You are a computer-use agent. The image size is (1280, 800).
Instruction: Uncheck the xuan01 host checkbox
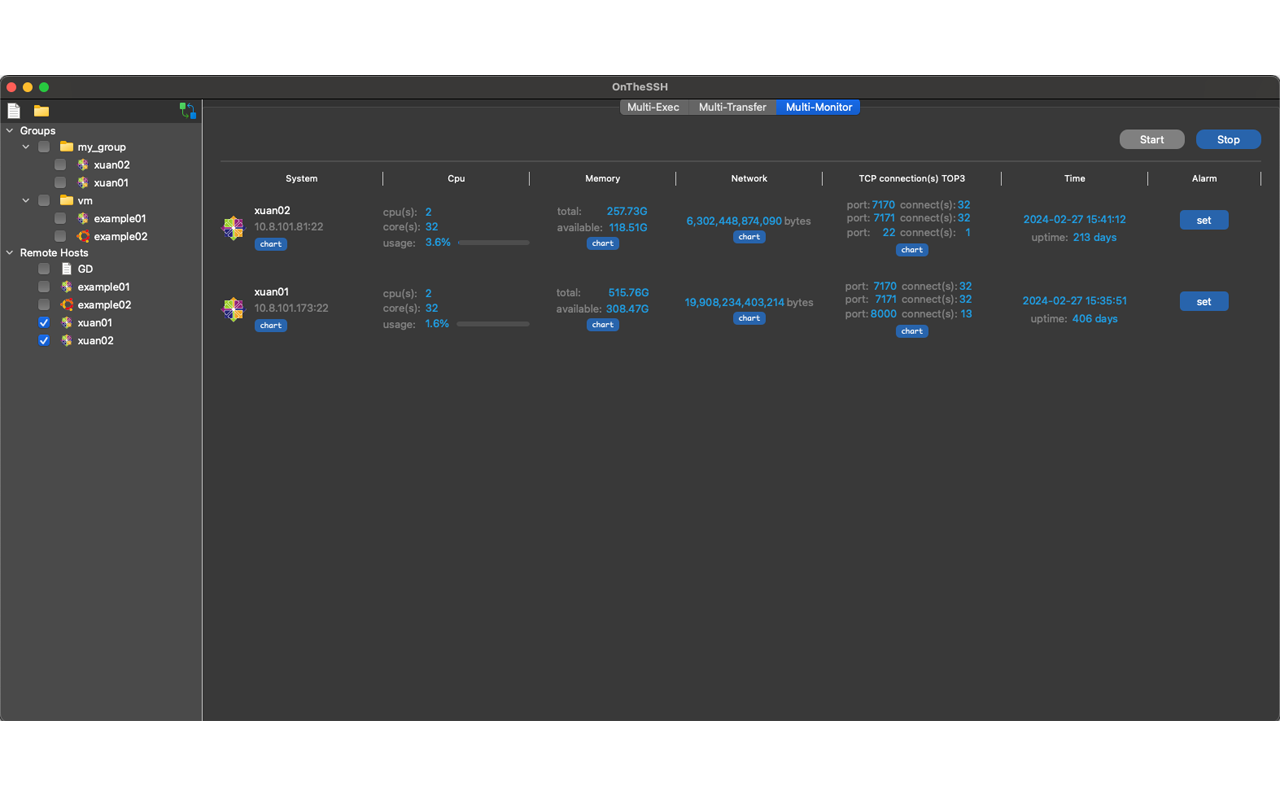[43, 322]
